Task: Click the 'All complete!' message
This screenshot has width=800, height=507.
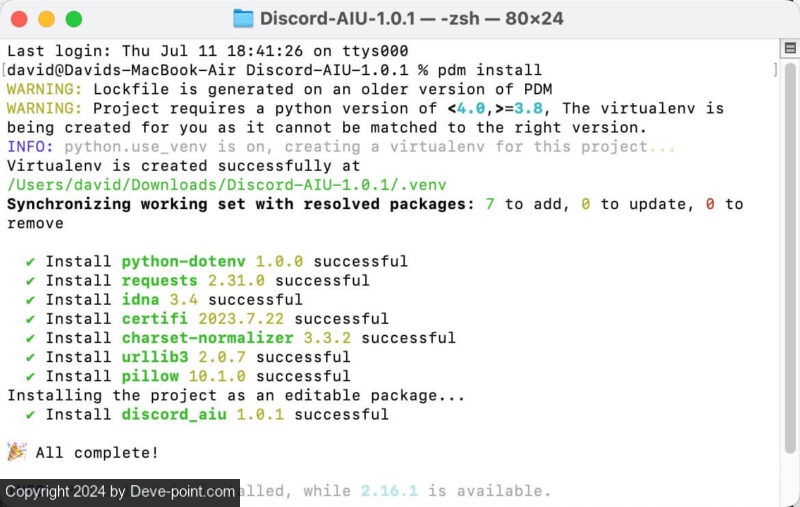Action: tap(97, 453)
